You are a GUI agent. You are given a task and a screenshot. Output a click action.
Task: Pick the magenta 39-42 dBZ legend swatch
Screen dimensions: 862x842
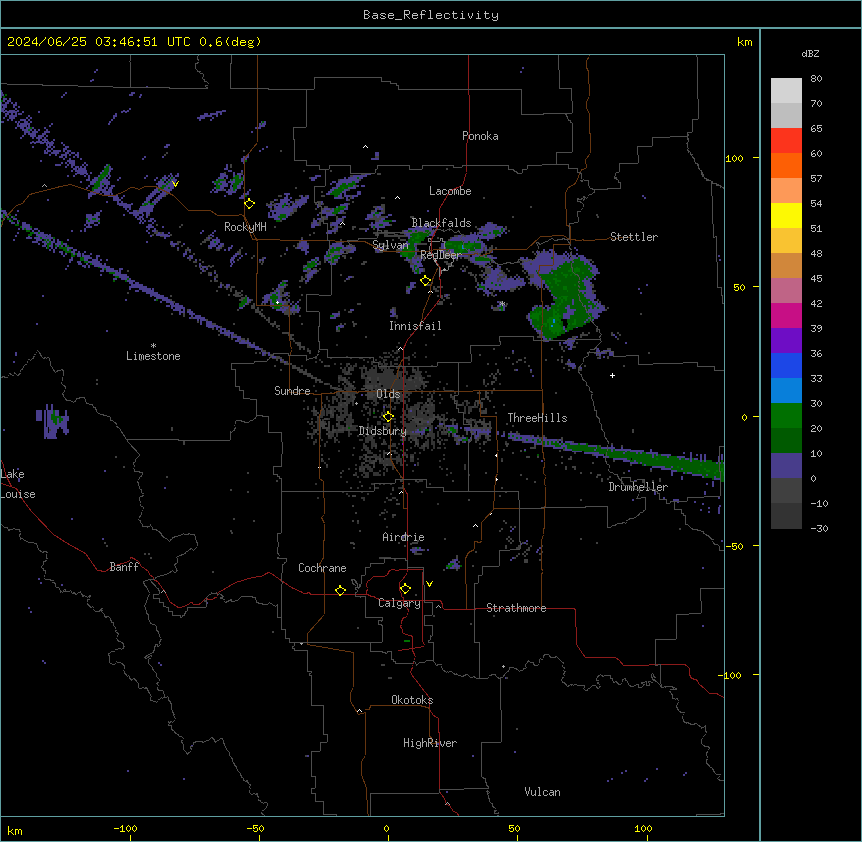click(x=786, y=315)
